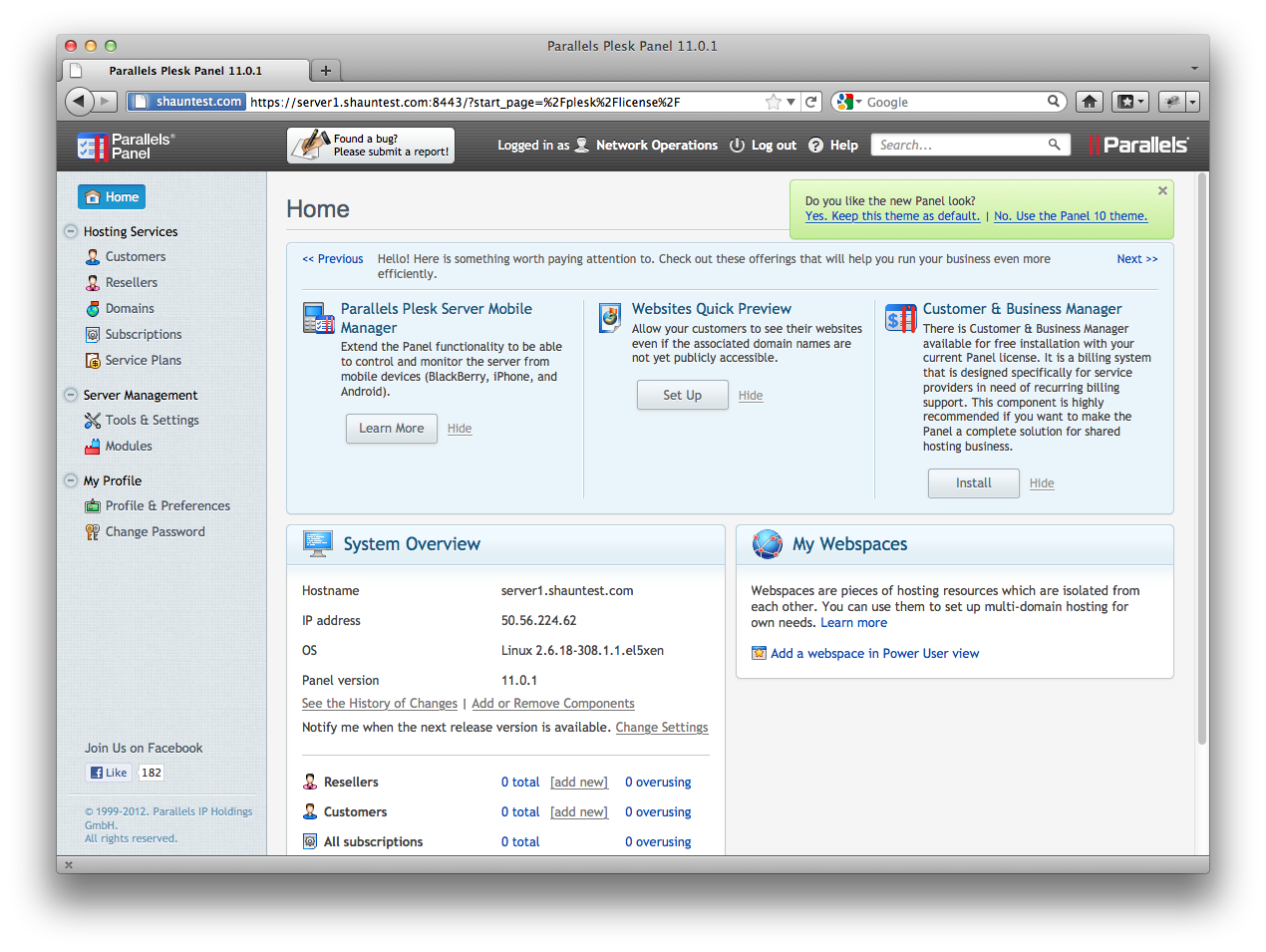Screen dimensions: 1266x952
Task: Open the browser bookmarks dropdown
Action: coord(1130,102)
